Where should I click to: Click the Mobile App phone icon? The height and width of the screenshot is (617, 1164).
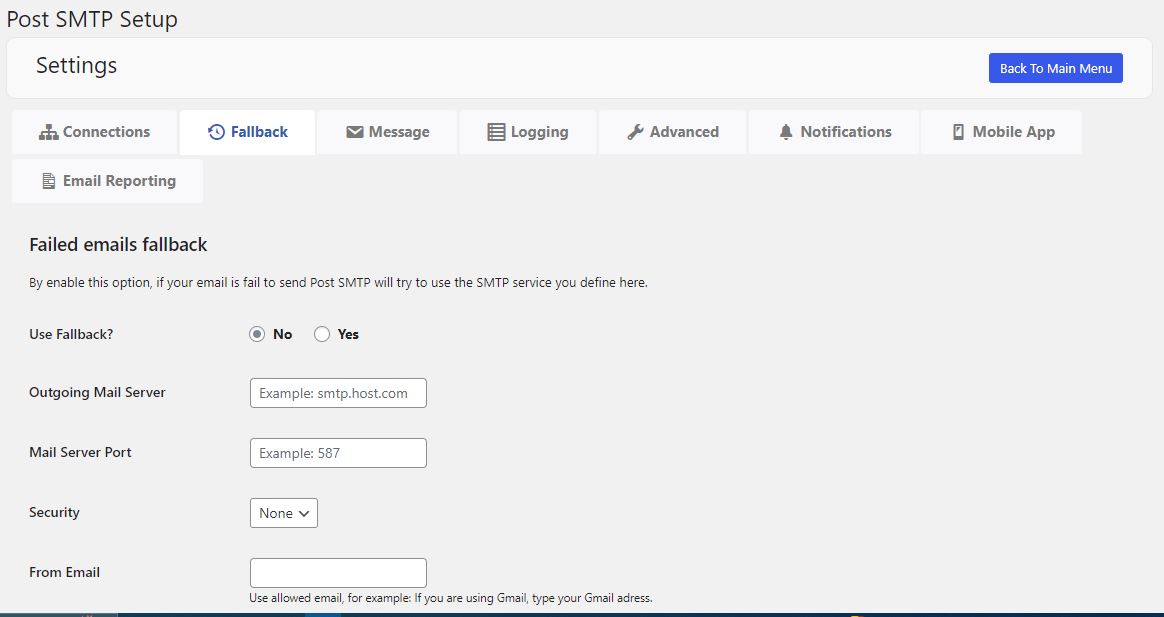tap(958, 132)
